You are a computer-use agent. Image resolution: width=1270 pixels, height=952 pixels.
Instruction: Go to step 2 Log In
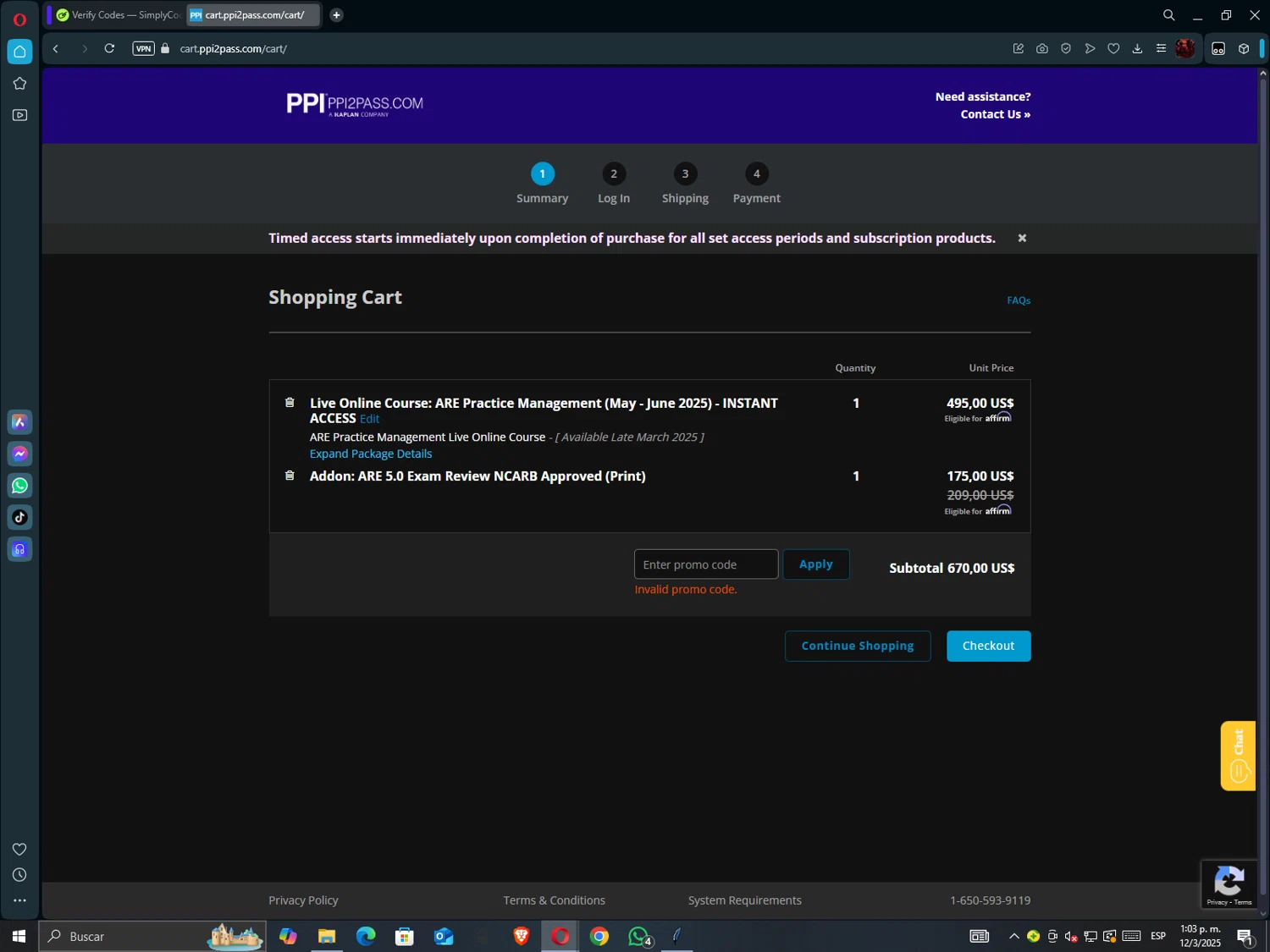tap(614, 184)
